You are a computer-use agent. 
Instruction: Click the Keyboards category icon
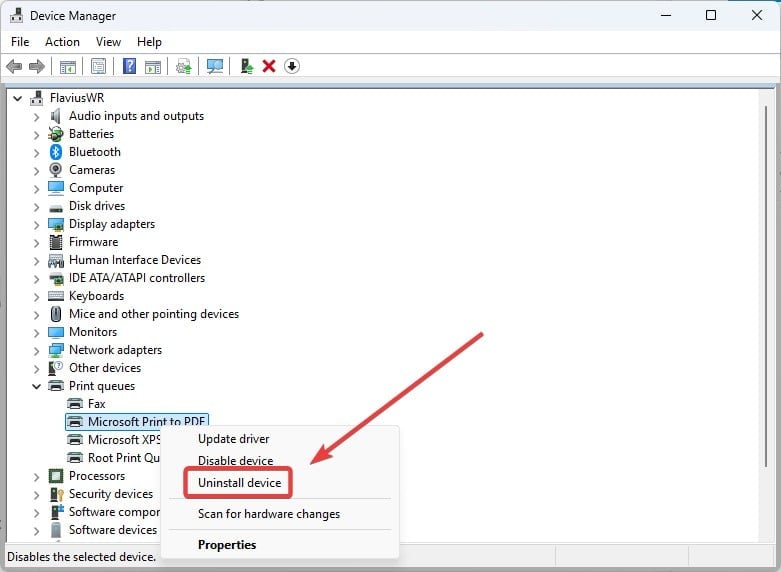56,296
